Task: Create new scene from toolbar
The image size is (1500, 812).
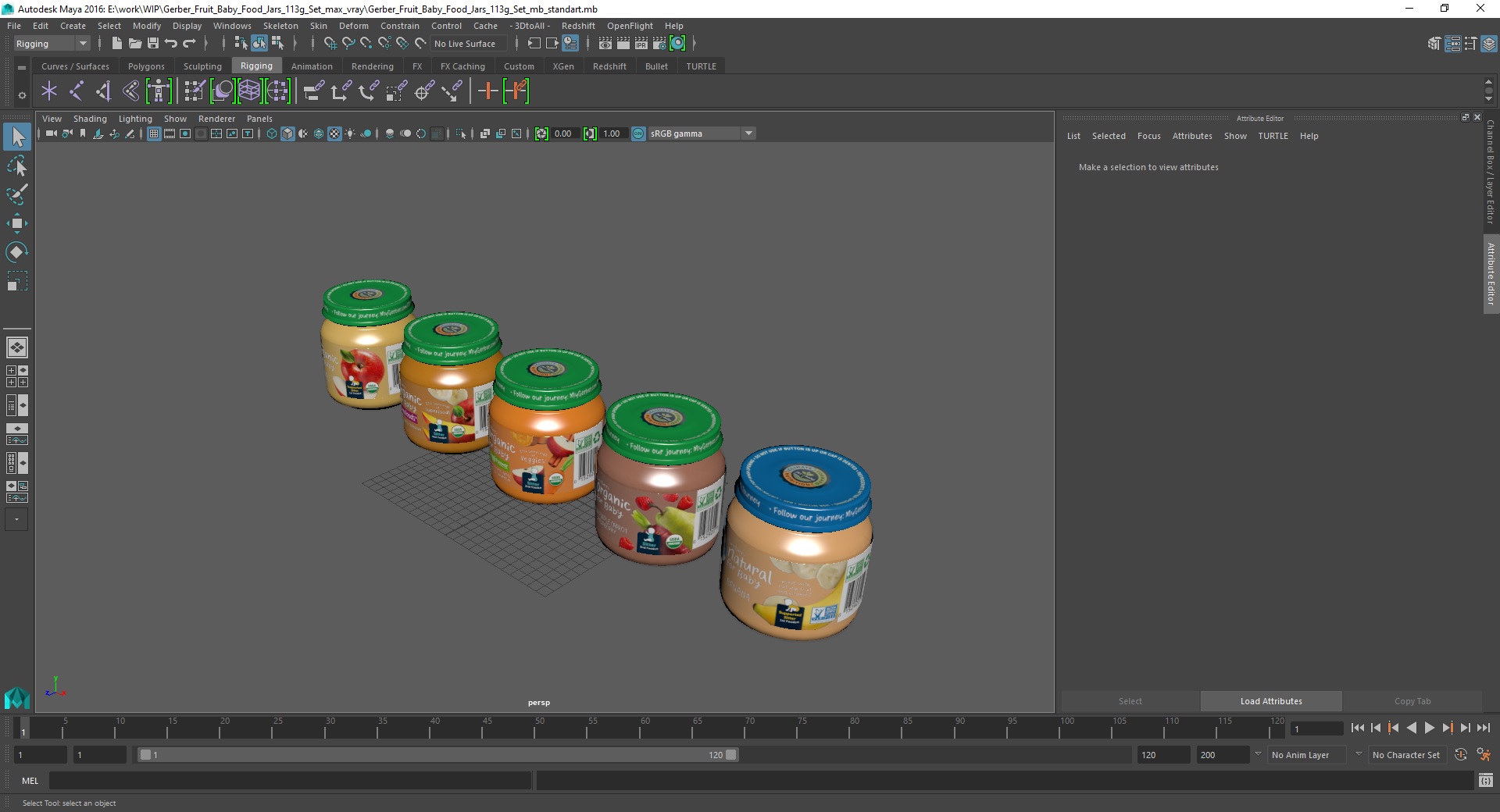Action: (x=116, y=44)
